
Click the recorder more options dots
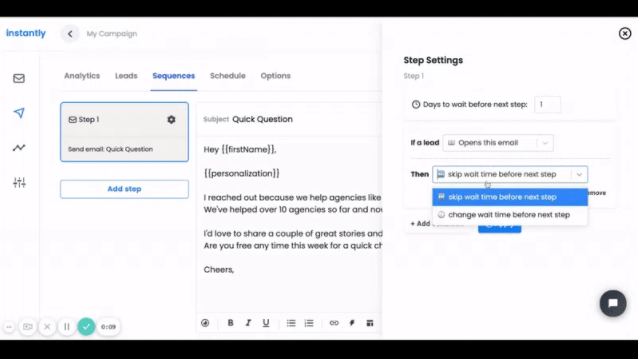(x=9, y=327)
